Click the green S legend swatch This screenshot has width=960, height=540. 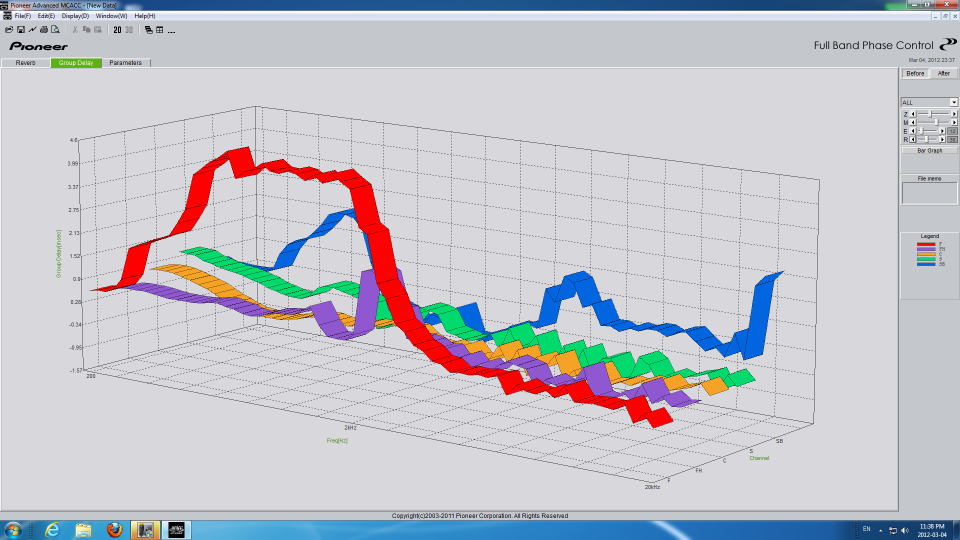point(926,260)
